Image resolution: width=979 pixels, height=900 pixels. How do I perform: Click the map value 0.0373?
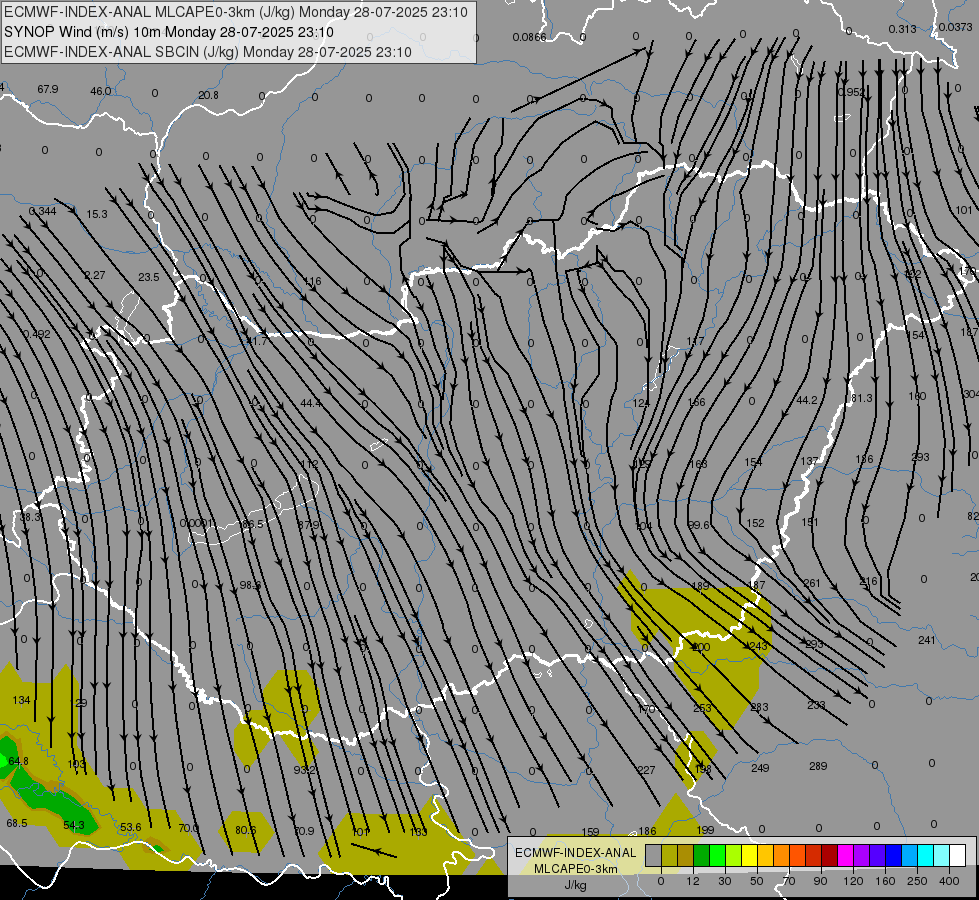(955, 27)
